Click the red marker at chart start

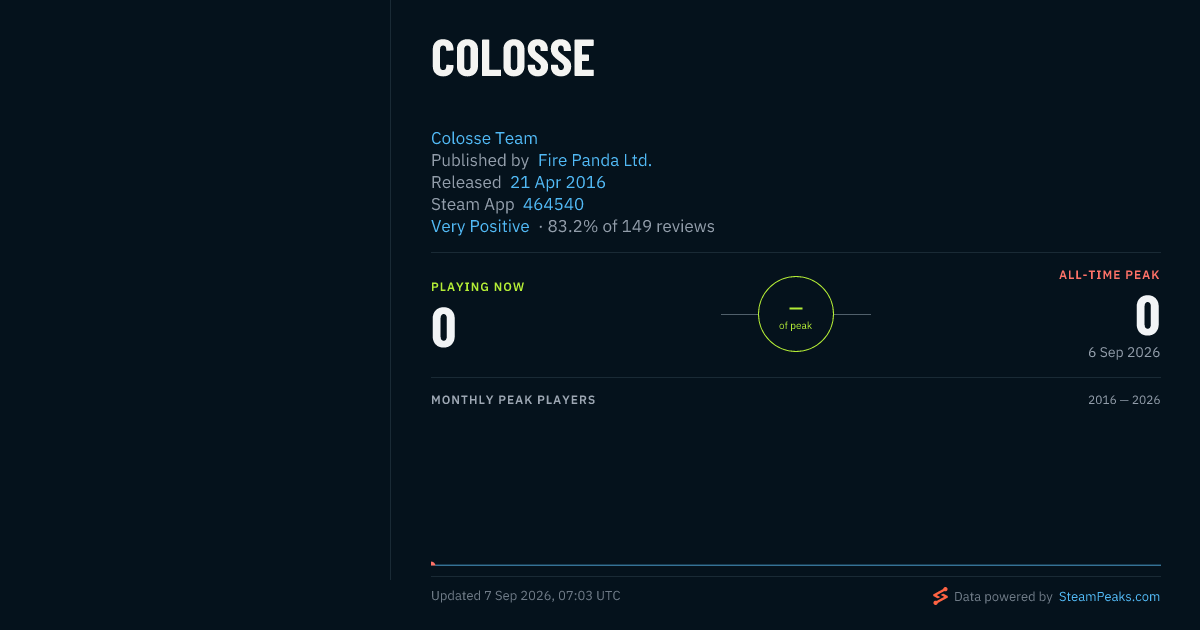(x=433, y=563)
